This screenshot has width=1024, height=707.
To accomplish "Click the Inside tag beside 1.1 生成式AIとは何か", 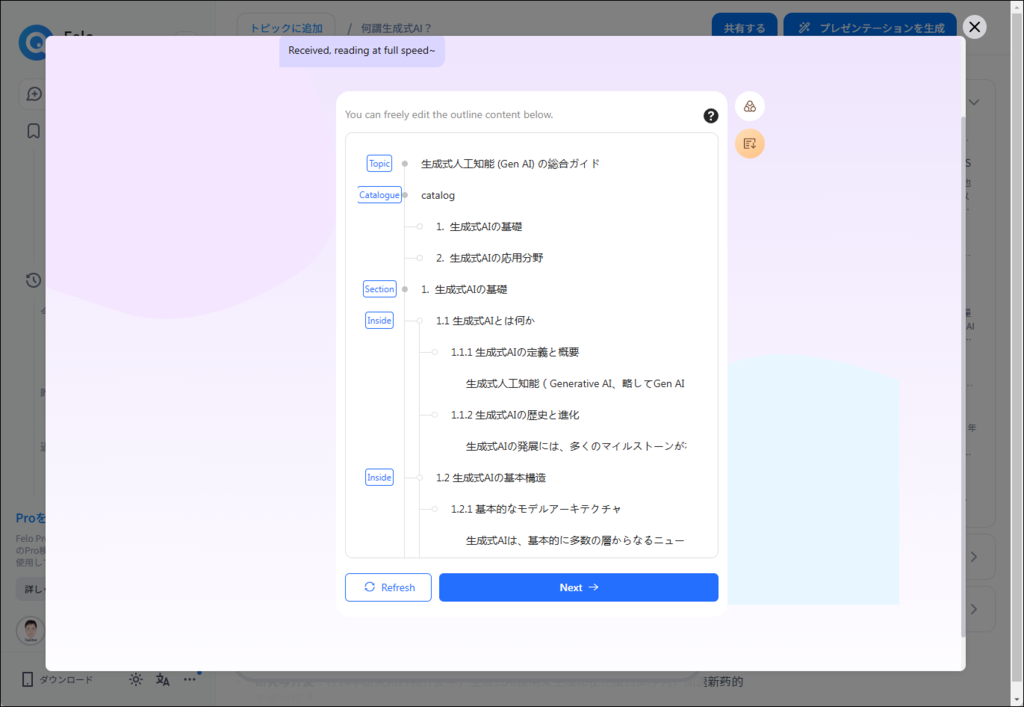I will (x=379, y=321).
